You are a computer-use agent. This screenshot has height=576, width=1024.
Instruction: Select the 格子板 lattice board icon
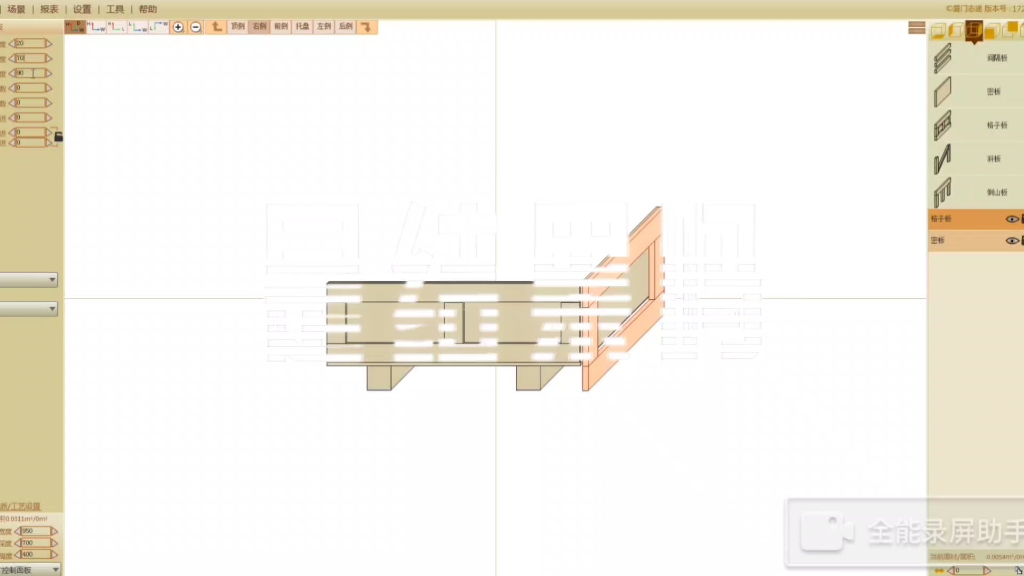(943, 126)
